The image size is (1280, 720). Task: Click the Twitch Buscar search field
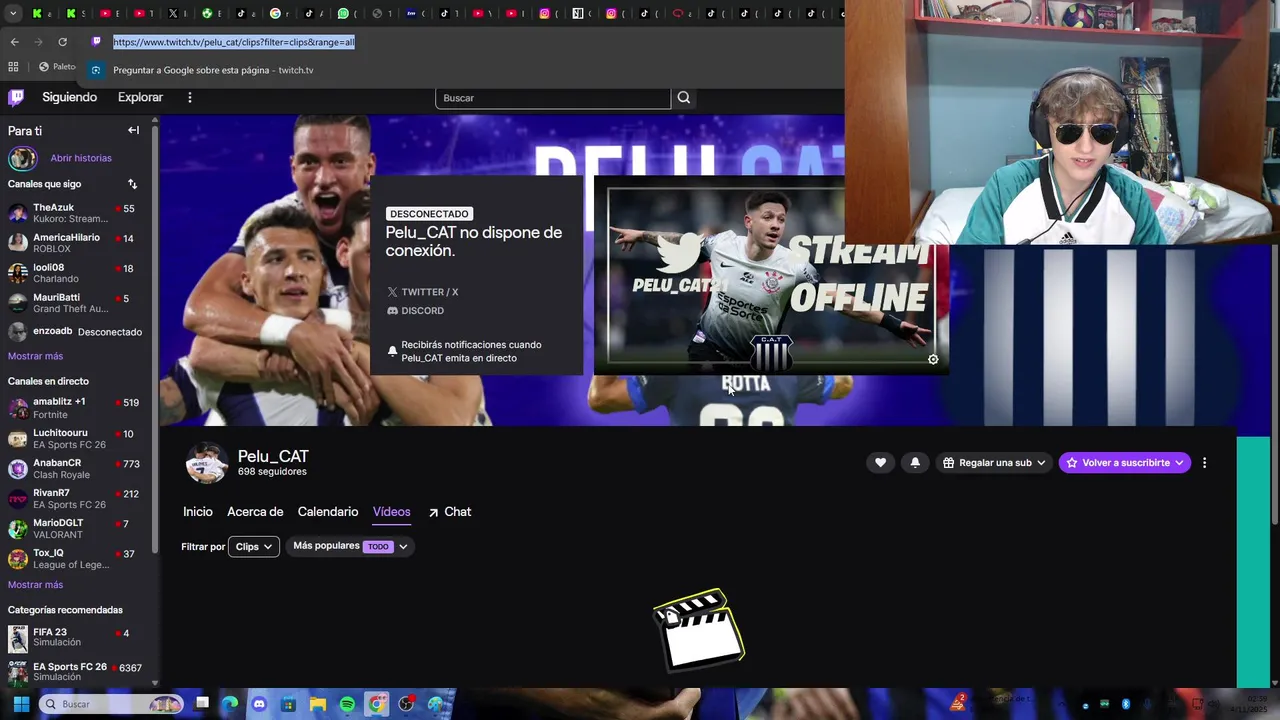553,97
